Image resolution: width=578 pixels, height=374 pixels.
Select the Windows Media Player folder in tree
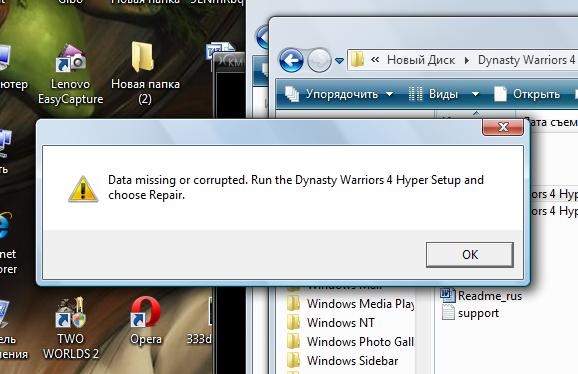pos(350,304)
